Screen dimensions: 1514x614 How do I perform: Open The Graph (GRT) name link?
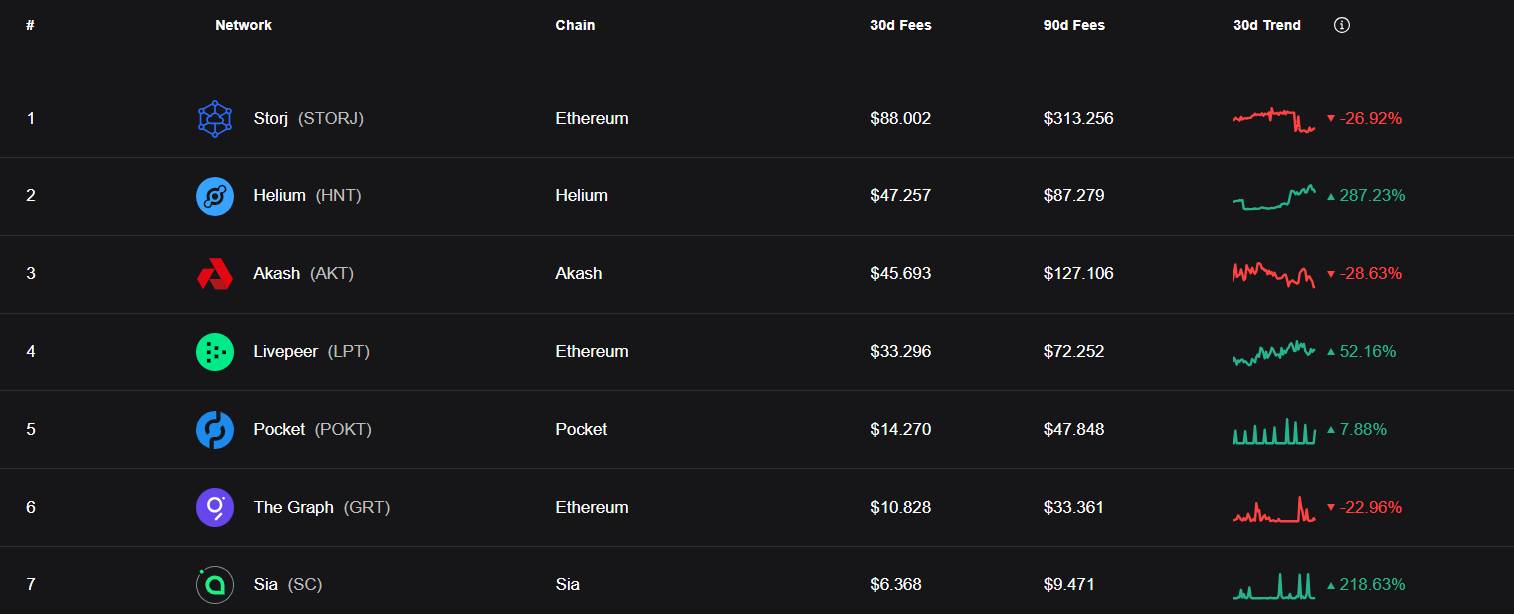321,507
